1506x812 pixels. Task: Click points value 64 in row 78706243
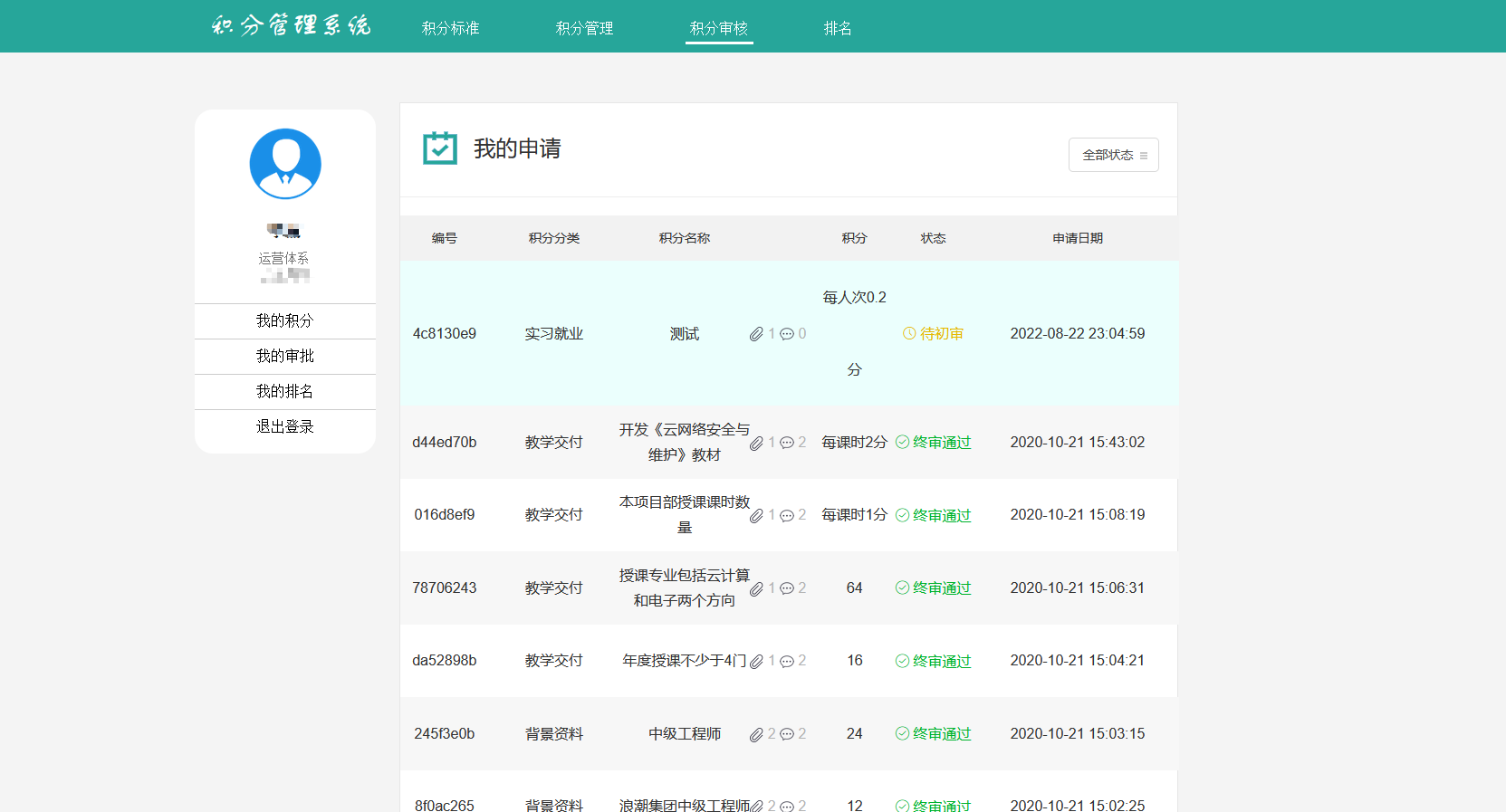(854, 588)
